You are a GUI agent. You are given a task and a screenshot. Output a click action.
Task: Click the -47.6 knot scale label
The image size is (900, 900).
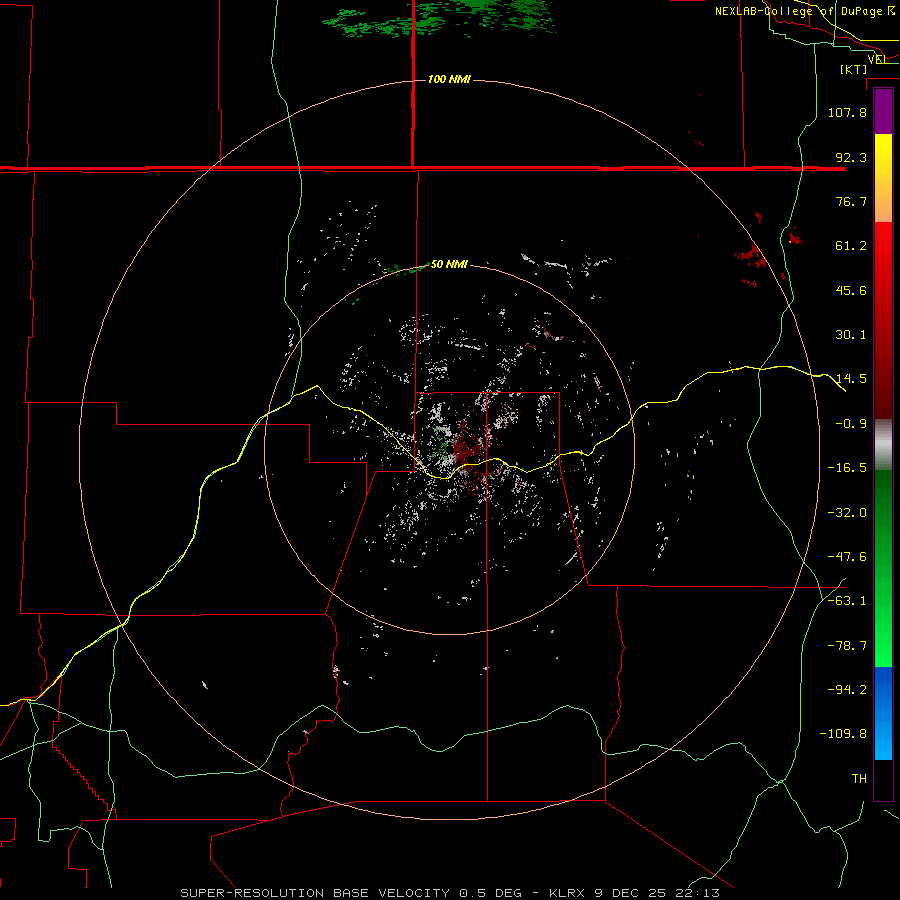click(847, 557)
